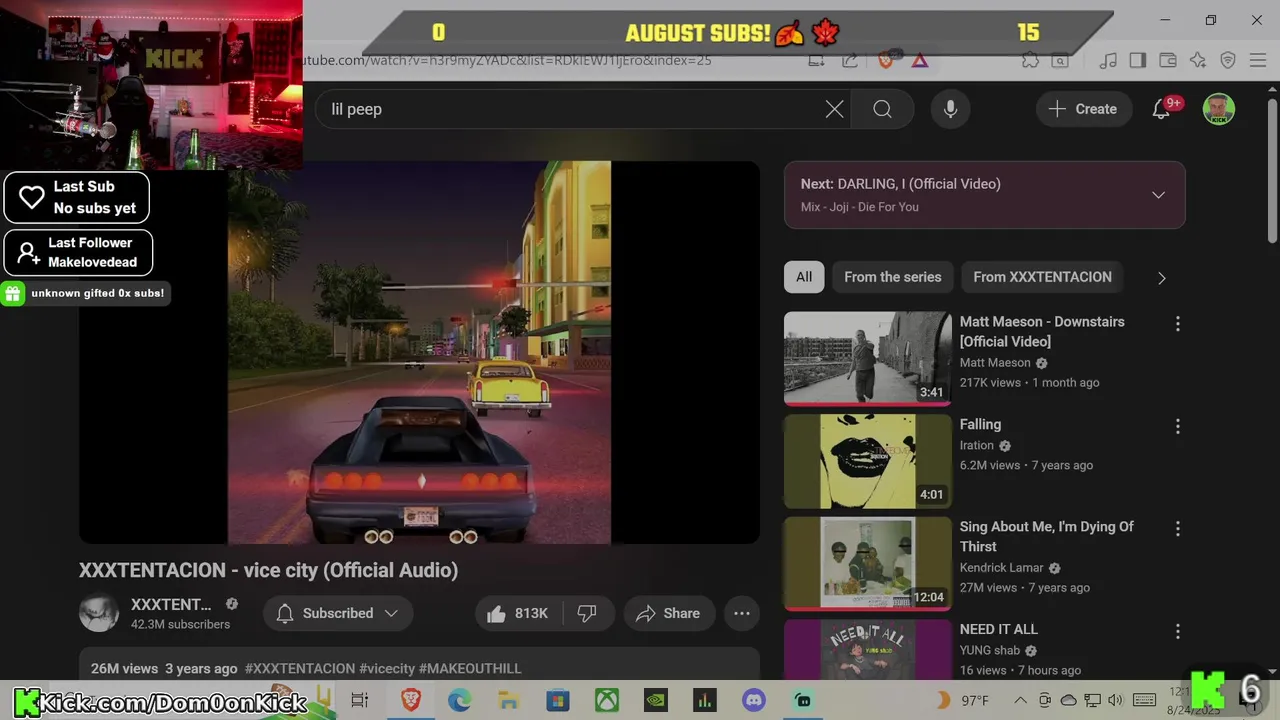
Task: Like the video with thumbs up
Action: [518, 613]
